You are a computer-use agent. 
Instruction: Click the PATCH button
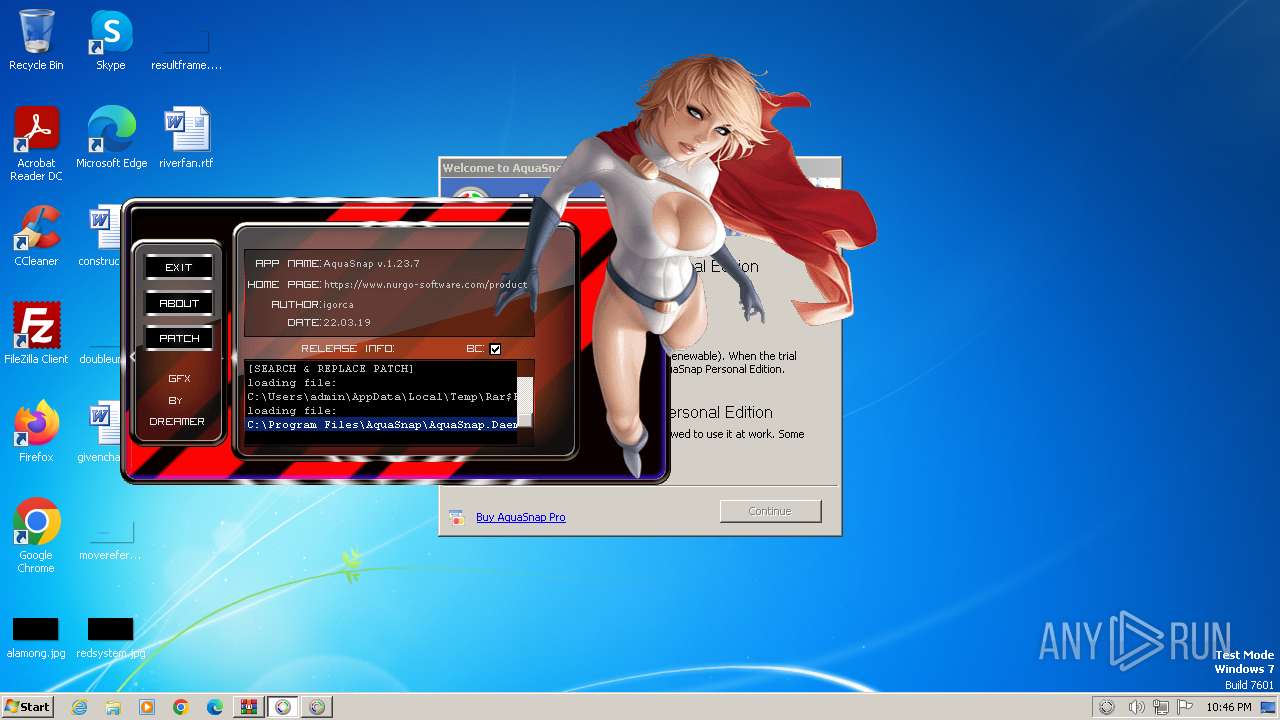click(179, 338)
